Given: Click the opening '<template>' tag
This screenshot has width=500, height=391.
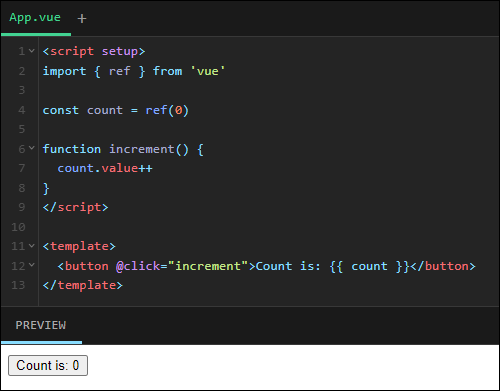Looking at the screenshot, I should (x=79, y=246).
